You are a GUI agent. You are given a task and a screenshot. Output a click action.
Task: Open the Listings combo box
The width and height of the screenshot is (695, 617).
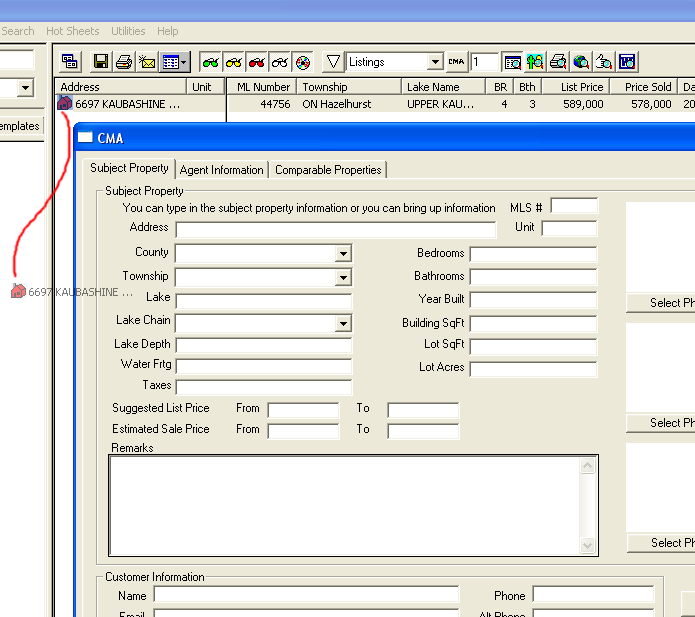tap(394, 62)
